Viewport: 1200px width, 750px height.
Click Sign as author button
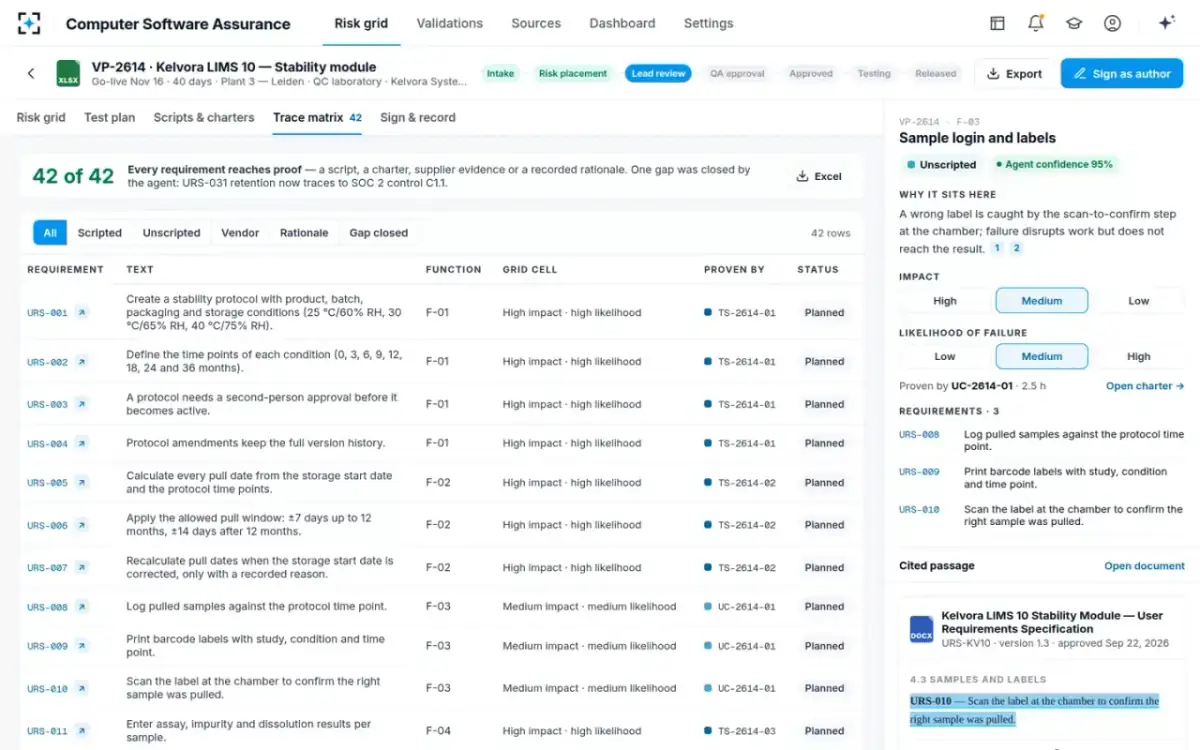[x=1122, y=73]
